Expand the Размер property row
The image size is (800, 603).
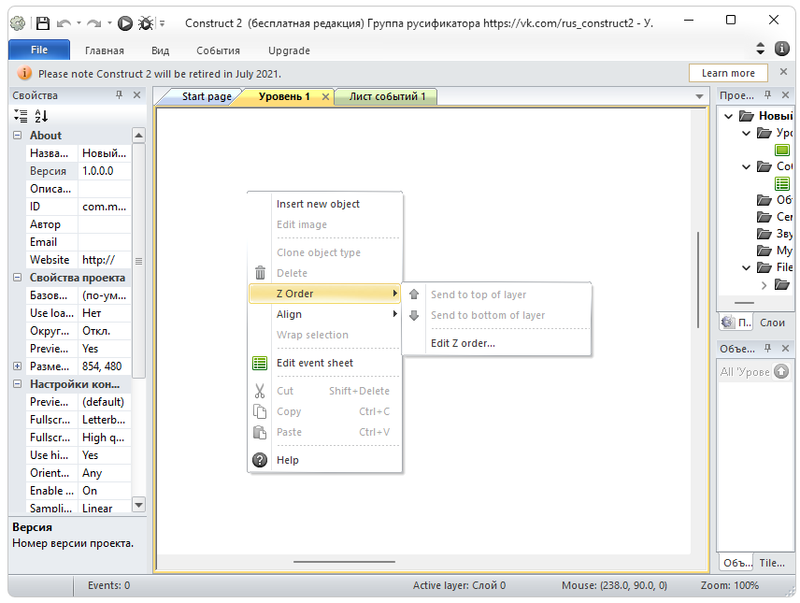[17, 367]
